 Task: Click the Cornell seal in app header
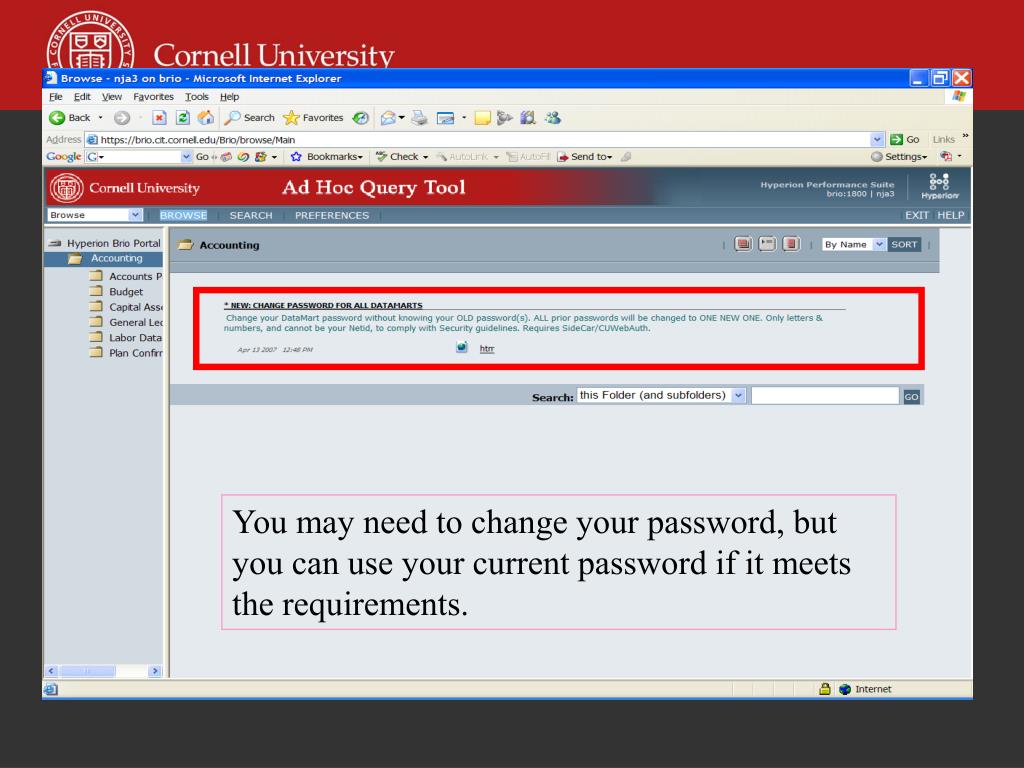pyautogui.click(x=67, y=188)
